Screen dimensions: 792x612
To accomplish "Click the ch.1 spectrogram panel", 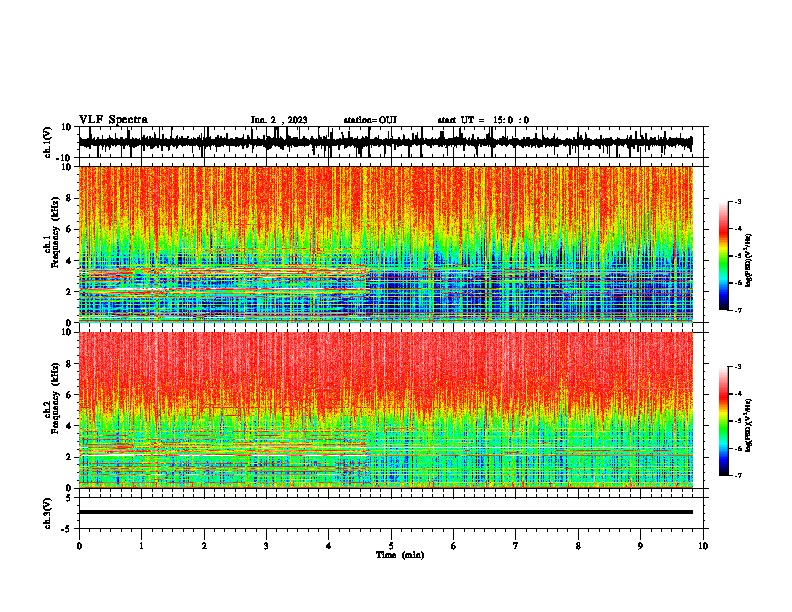I will [x=385, y=244].
